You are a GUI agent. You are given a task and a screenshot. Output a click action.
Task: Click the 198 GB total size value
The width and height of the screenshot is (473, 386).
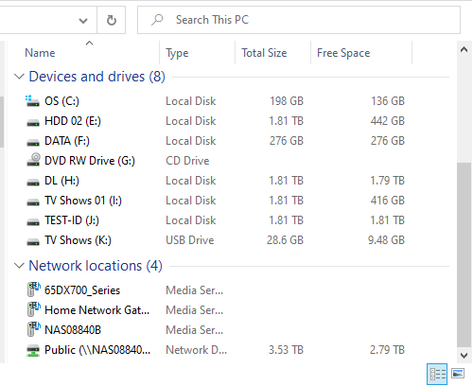point(286,101)
